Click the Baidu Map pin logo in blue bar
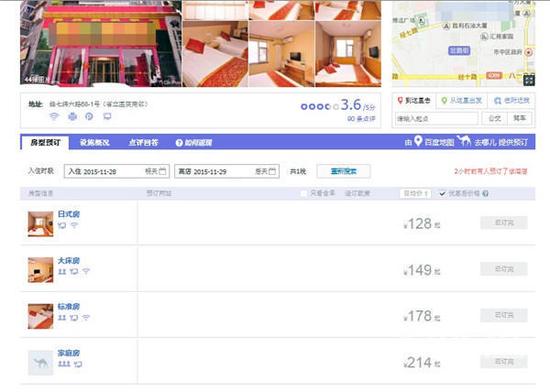550x392 pixels. tap(418, 141)
